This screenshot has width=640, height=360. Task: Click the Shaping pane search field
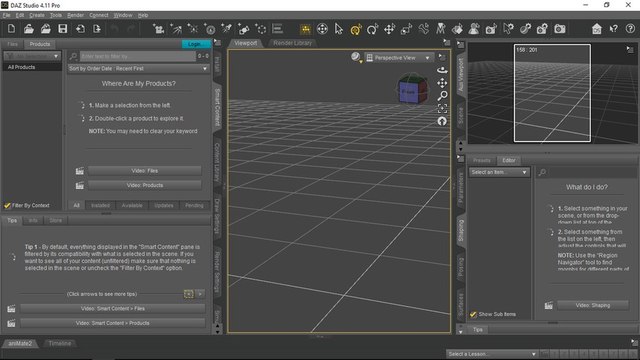[591, 172]
